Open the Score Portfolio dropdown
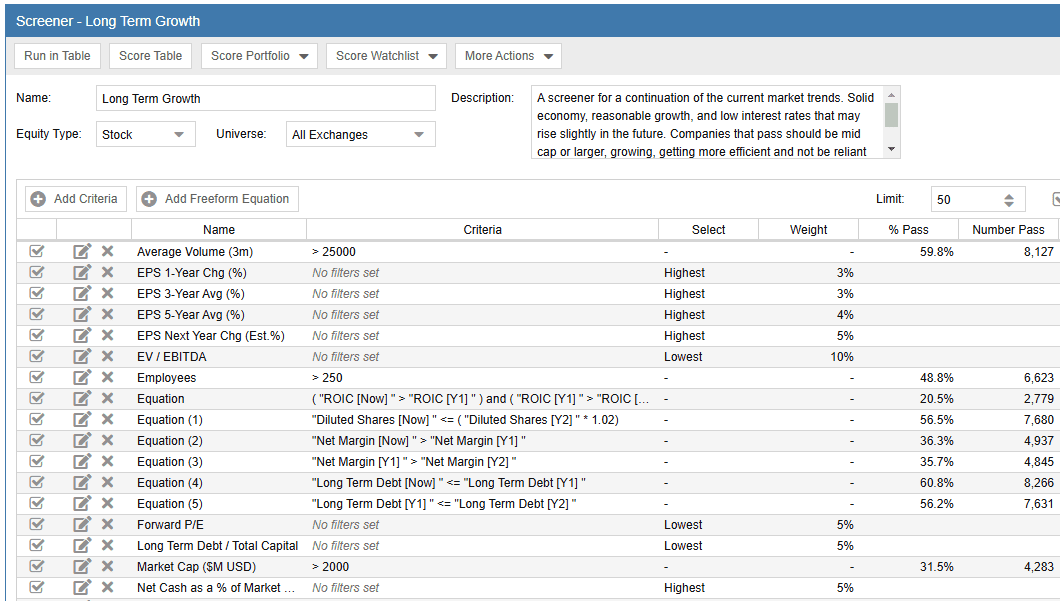 [260, 56]
